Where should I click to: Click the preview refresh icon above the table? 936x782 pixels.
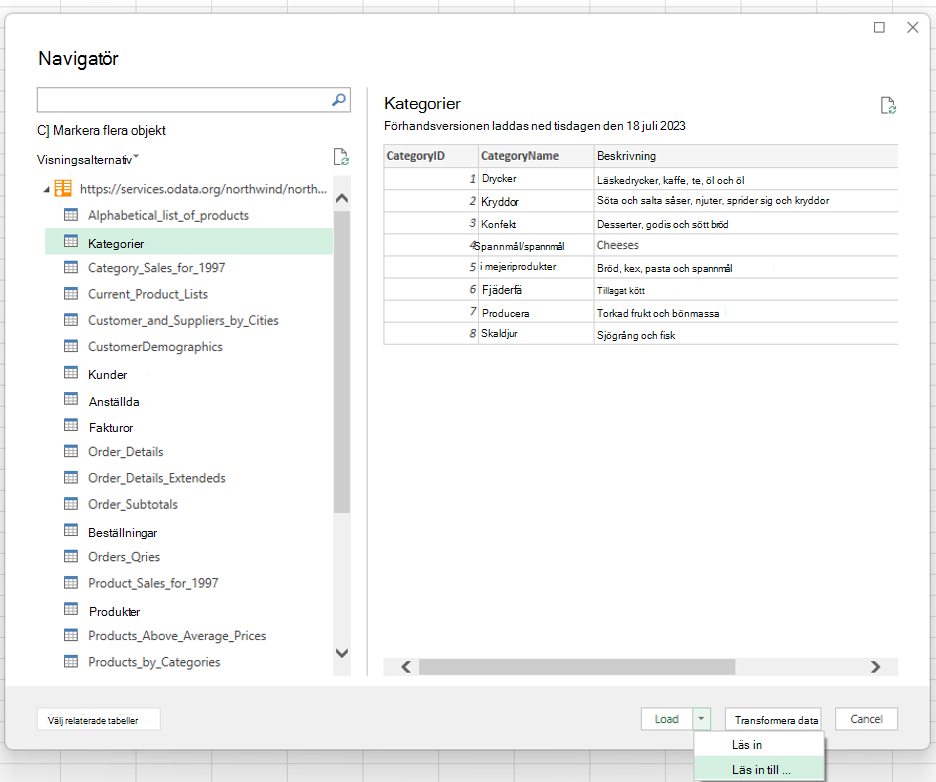pos(888,106)
